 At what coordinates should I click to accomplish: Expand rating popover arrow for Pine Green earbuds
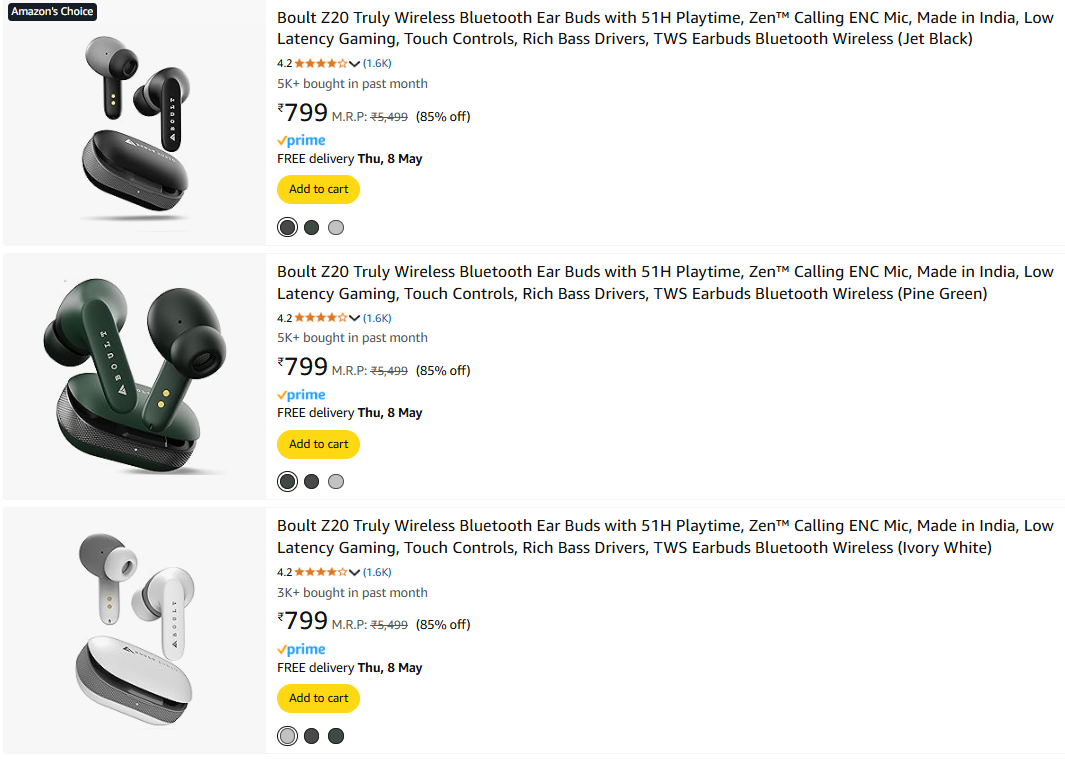pos(354,318)
